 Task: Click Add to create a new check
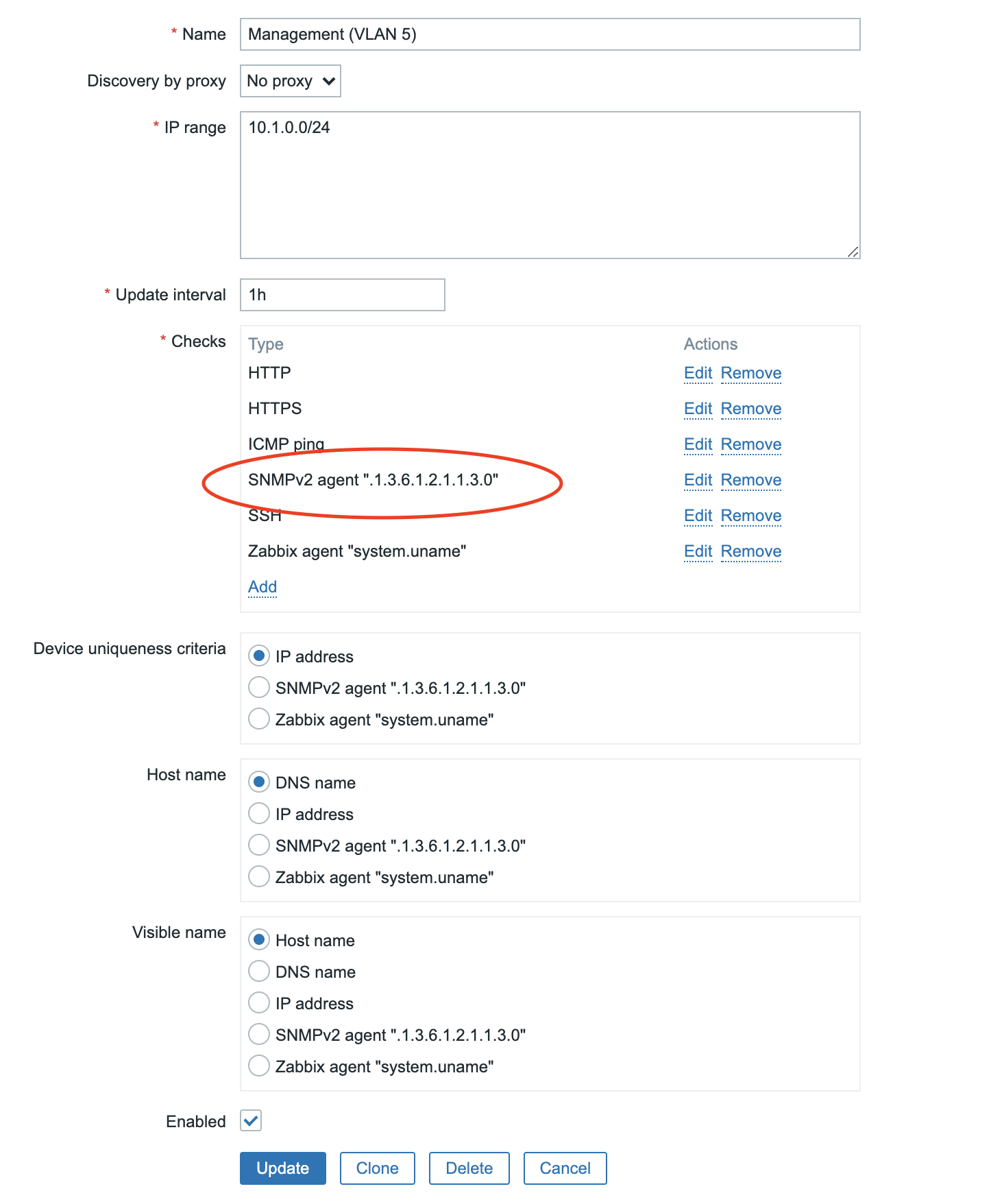pos(262,587)
